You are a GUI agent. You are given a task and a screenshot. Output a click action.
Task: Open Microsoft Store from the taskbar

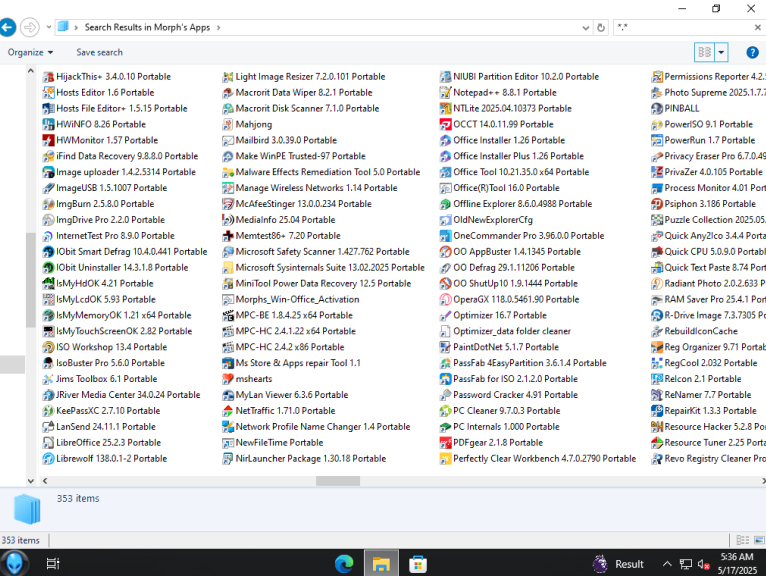[418, 564]
